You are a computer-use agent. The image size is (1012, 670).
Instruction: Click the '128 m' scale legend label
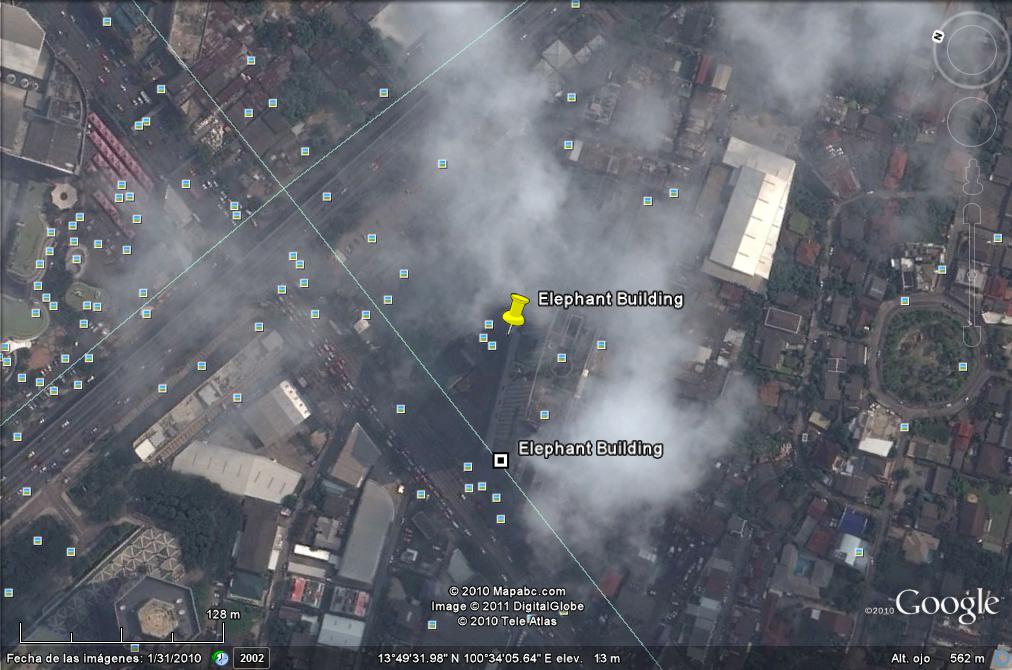223,614
